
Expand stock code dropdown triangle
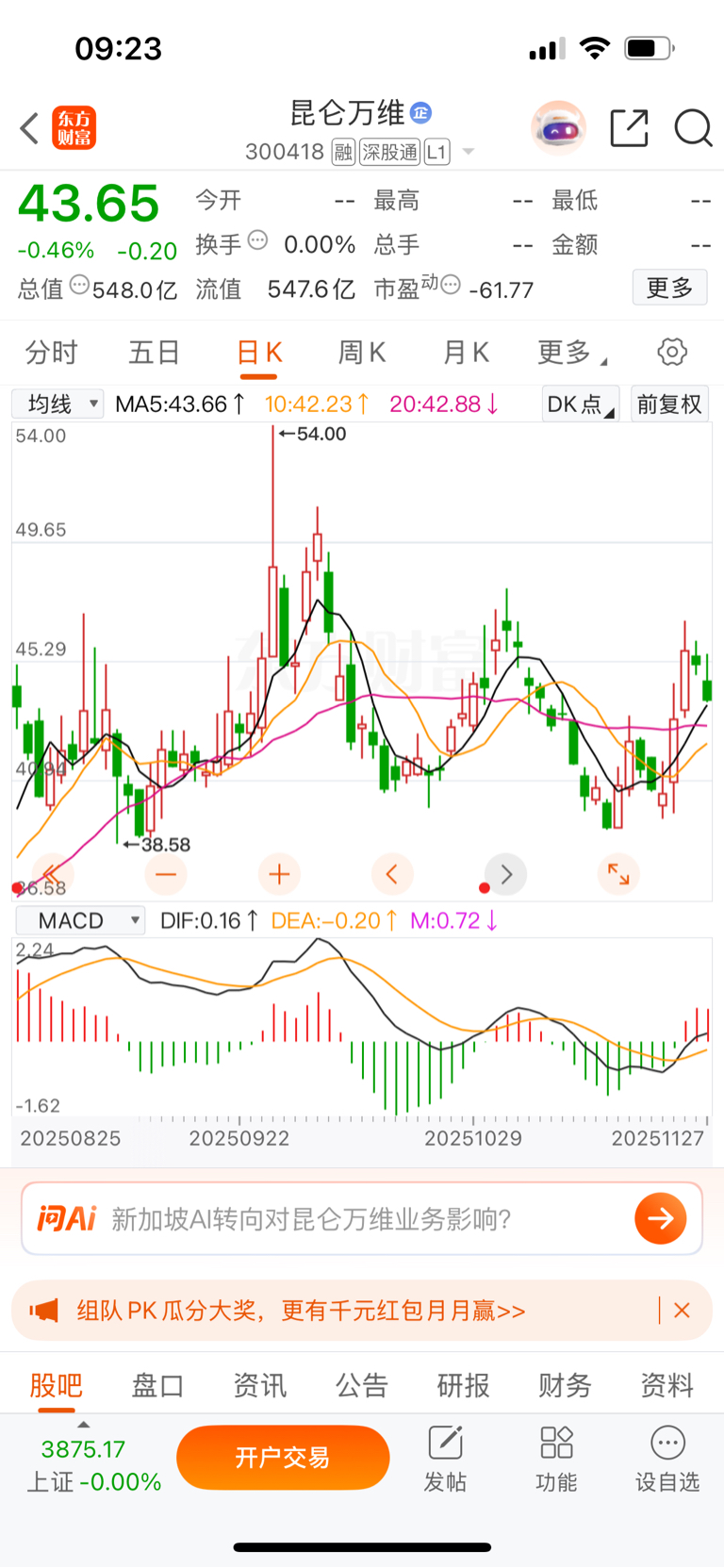468,153
